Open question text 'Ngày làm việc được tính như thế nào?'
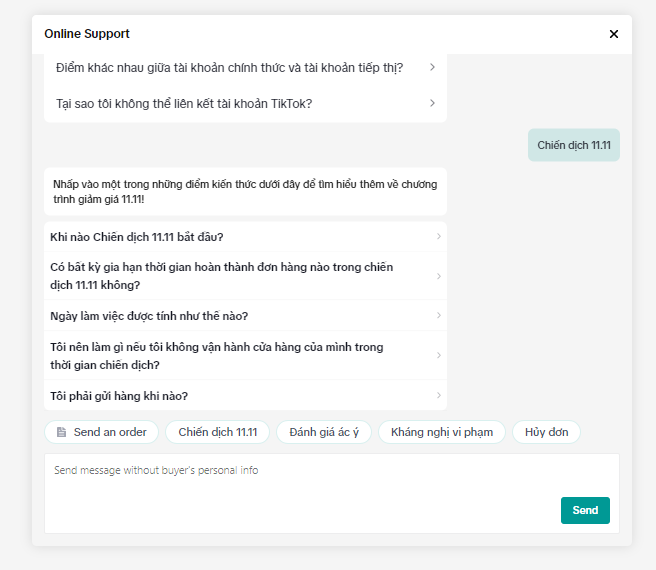 click(149, 316)
